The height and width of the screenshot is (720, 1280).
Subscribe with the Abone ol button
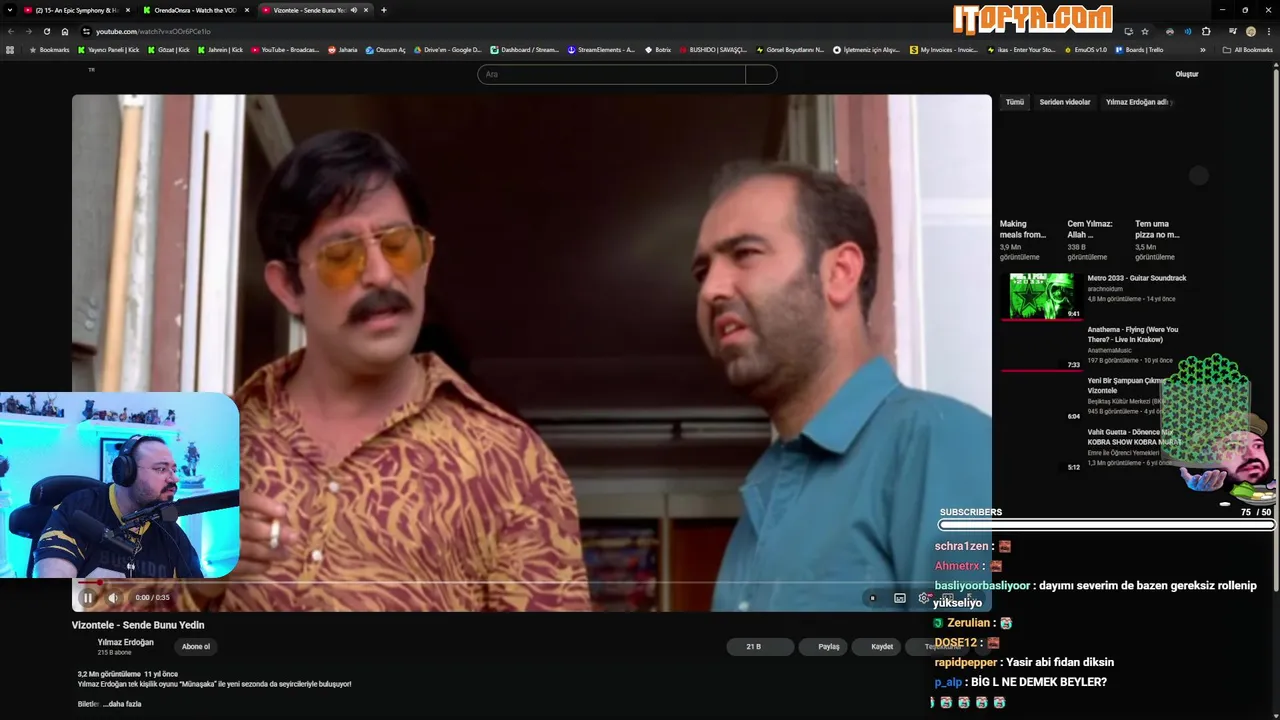click(196, 646)
